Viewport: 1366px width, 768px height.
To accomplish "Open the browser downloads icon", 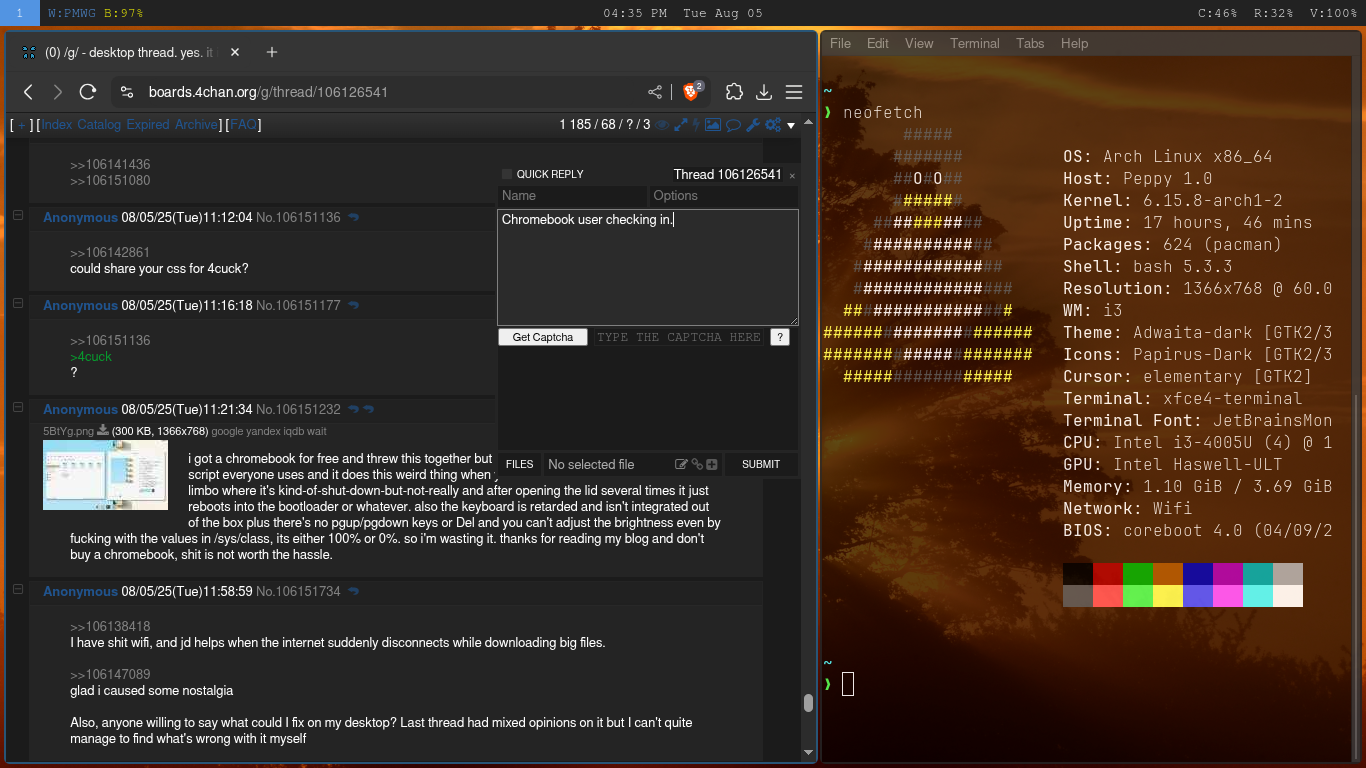I will 764,92.
